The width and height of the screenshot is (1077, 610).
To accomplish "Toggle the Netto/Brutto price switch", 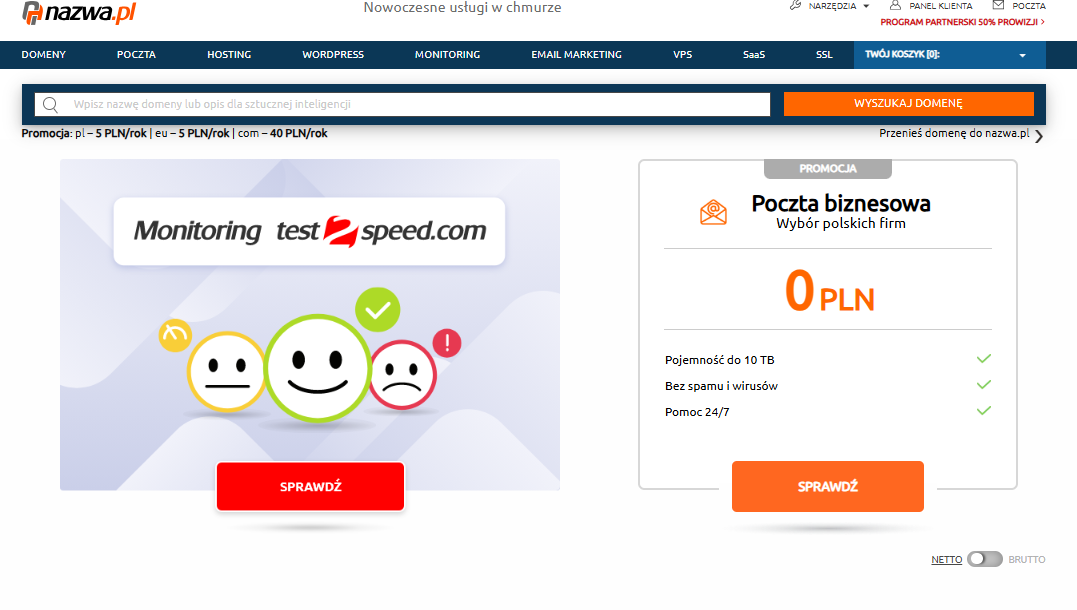I will 985,559.
